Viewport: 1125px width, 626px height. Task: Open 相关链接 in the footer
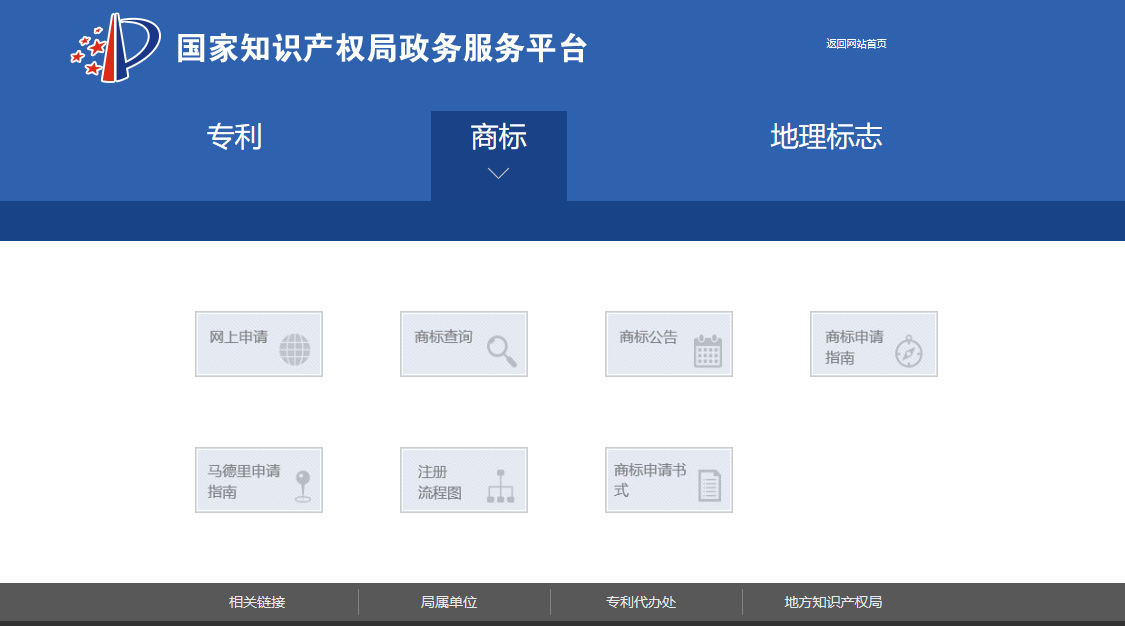coord(258,602)
